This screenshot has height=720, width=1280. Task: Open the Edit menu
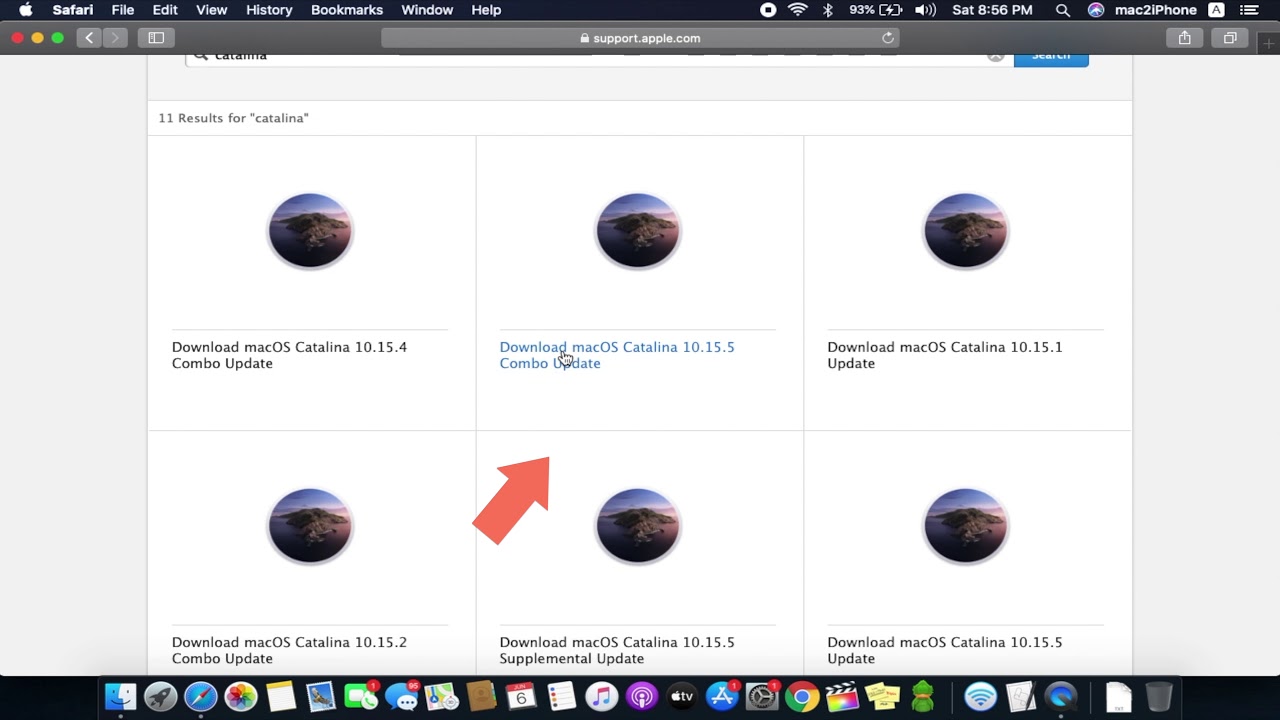[x=165, y=10]
